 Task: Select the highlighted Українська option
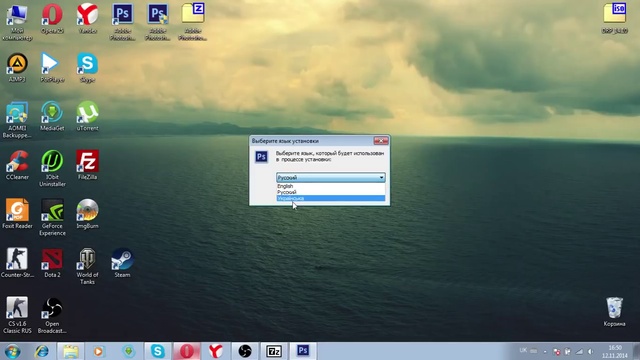331,198
